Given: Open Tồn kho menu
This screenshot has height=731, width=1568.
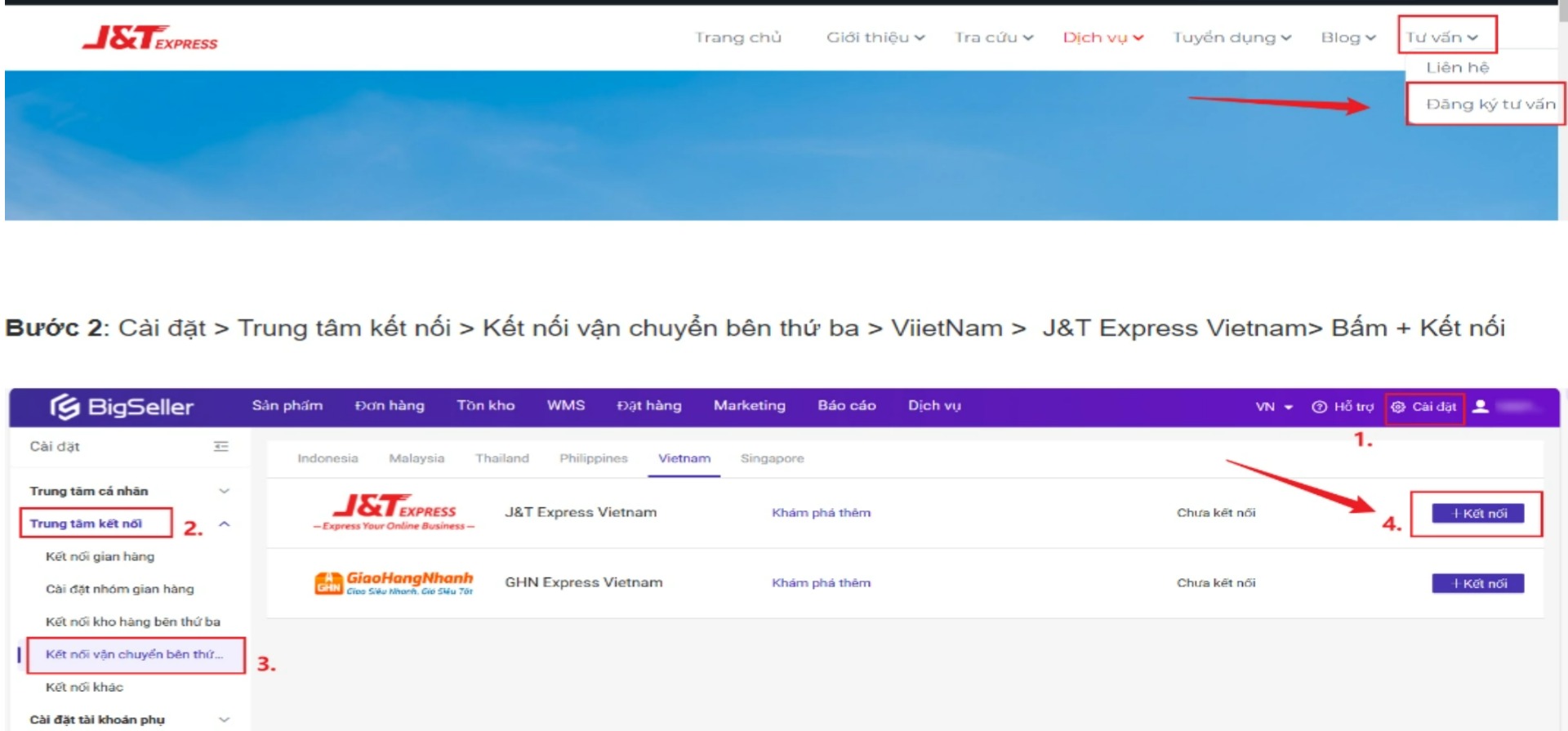Looking at the screenshot, I should (486, 406).
